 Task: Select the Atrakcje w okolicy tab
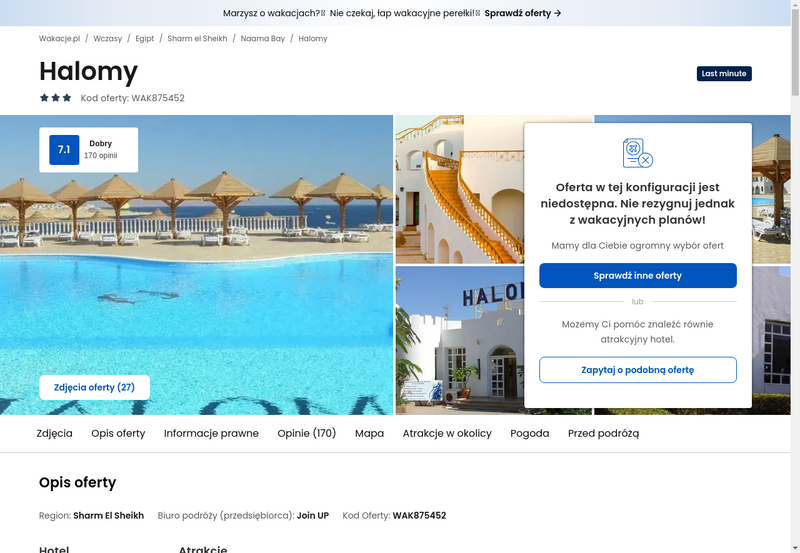click(x=447, y=433)
